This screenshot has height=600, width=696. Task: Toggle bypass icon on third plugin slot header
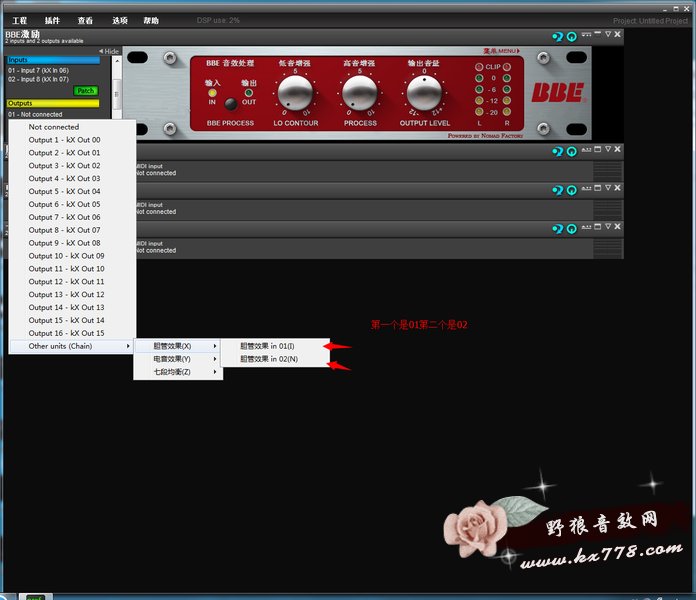click(558, 190)
